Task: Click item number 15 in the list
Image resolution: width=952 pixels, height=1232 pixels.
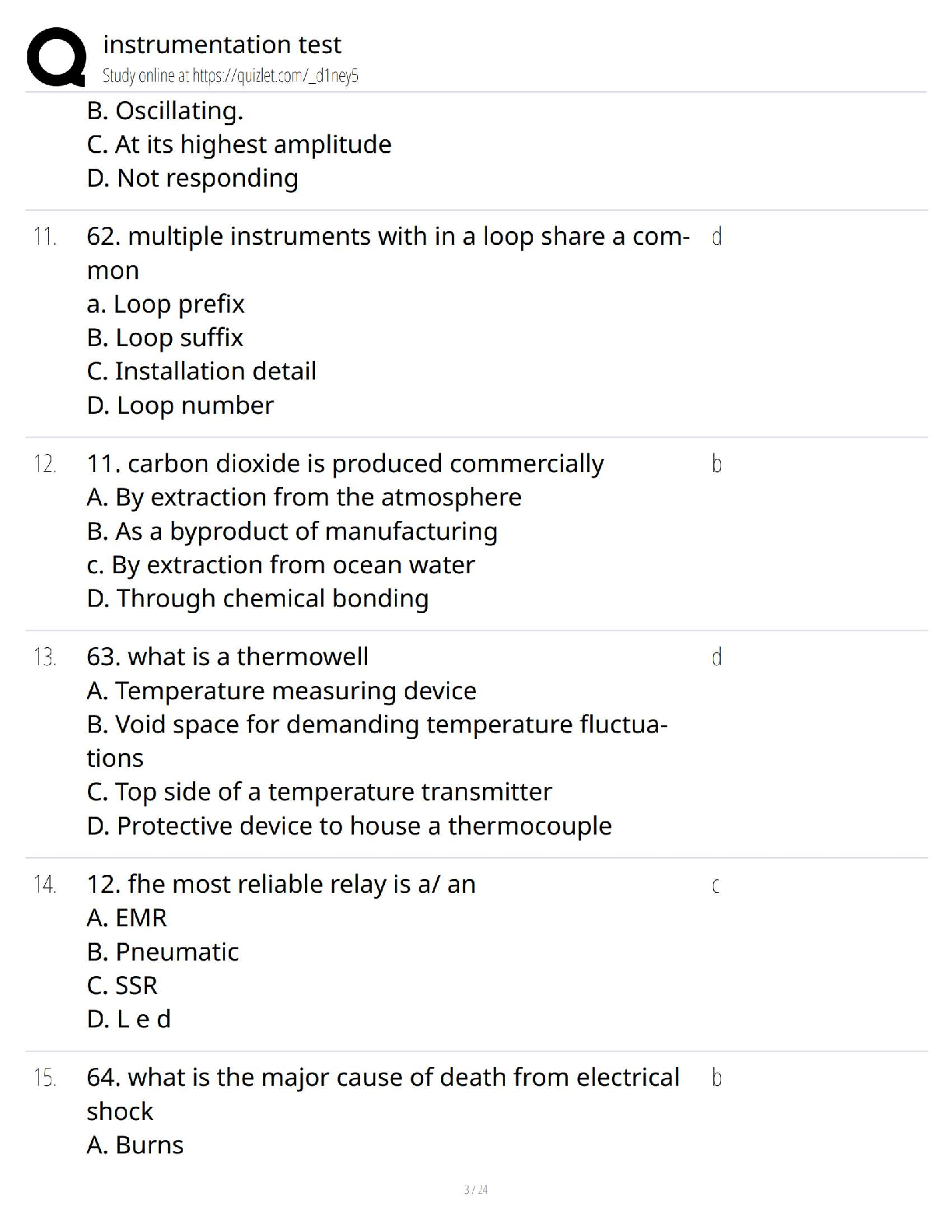Action: [45, 1078]
